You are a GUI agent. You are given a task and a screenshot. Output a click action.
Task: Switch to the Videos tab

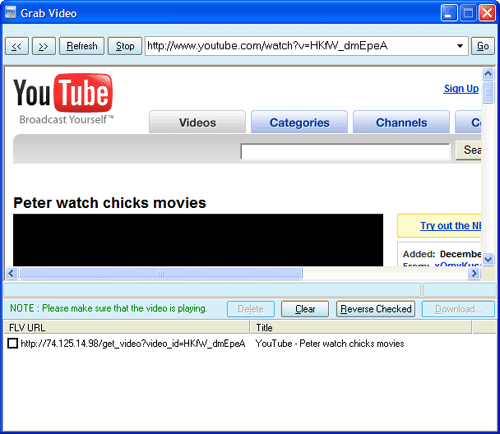[x=197, y=122]
